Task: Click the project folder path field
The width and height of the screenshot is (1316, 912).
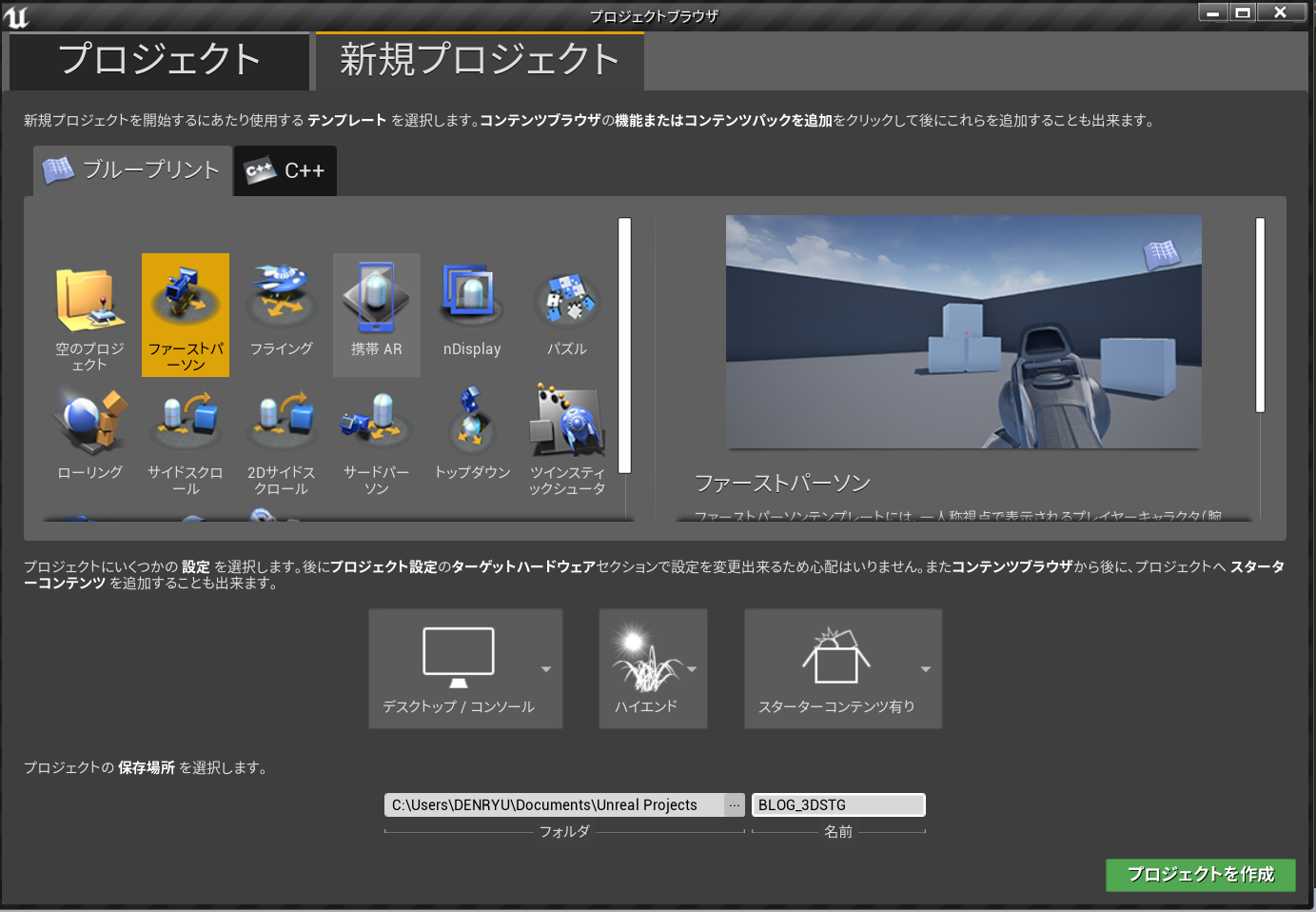Action: point(555,805)
